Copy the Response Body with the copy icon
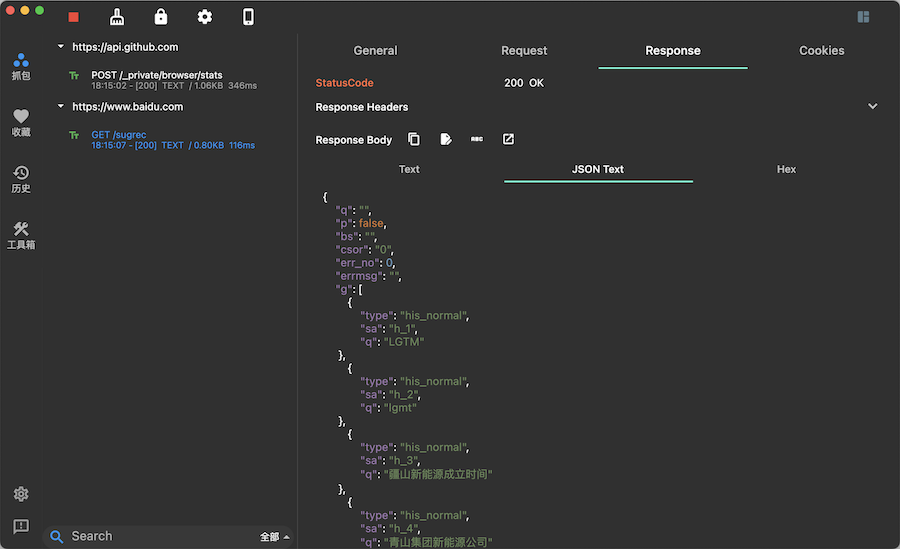 (414, 139)
